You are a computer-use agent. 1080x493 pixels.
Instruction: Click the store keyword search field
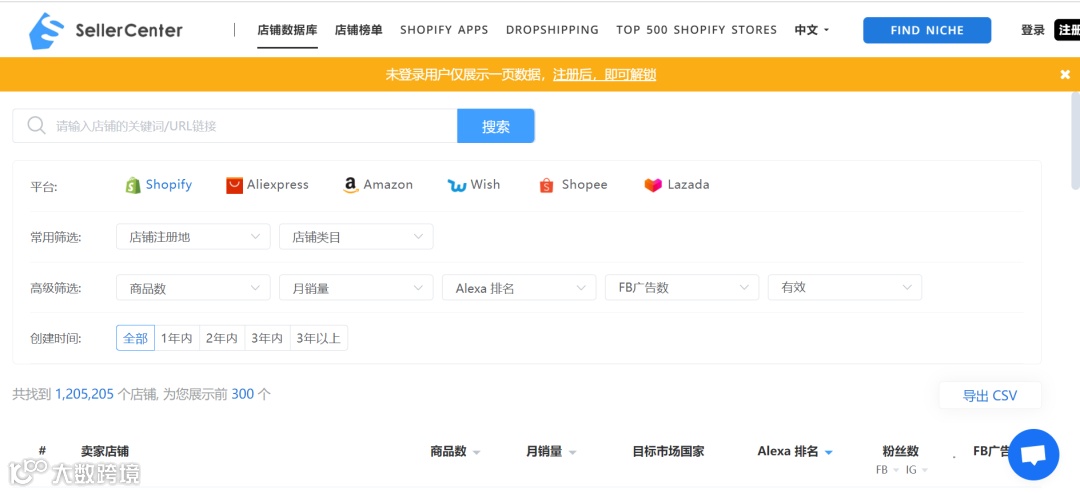coord(235,126)
